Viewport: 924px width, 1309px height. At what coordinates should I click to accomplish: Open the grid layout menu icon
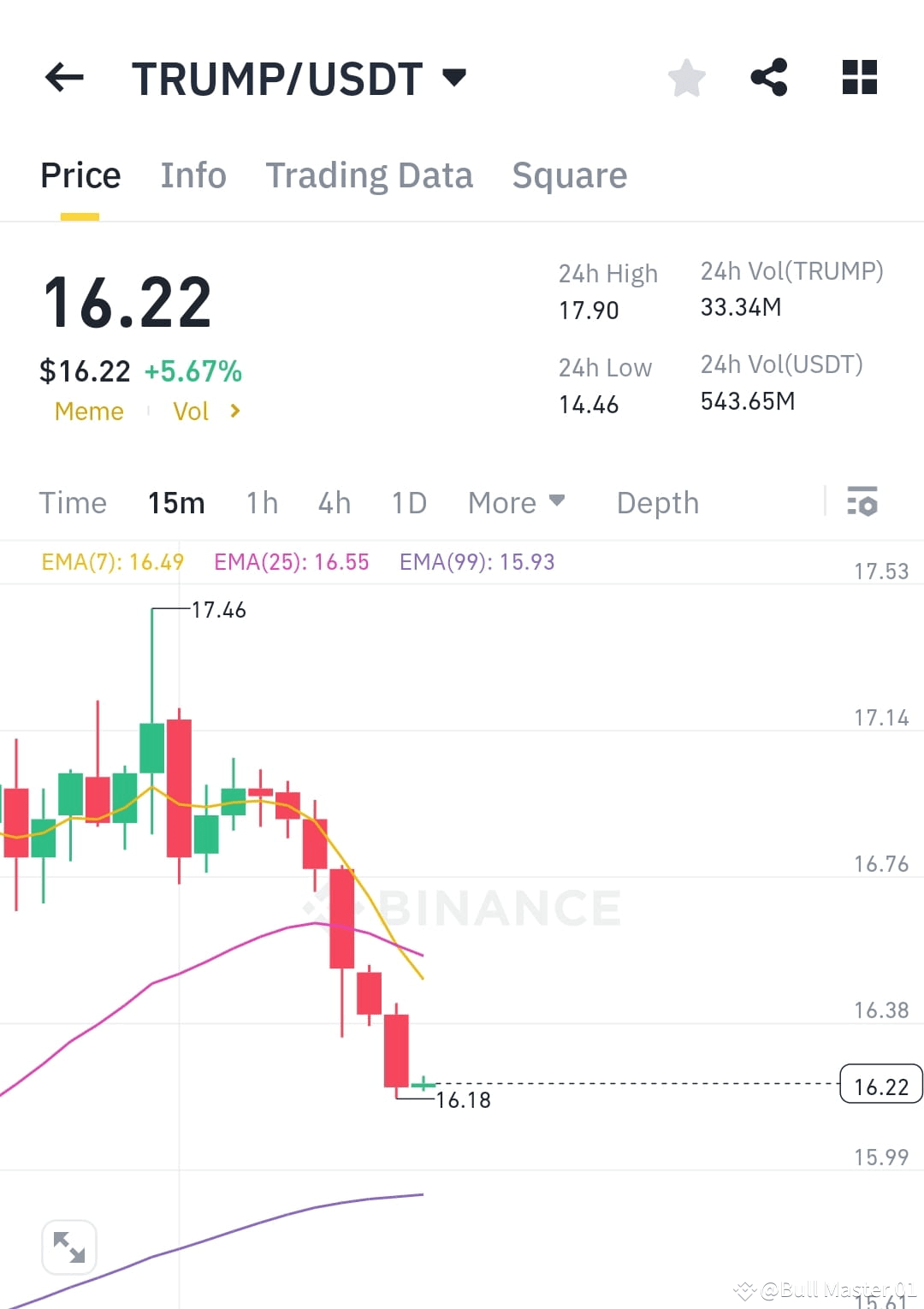(x=859, y=77)
